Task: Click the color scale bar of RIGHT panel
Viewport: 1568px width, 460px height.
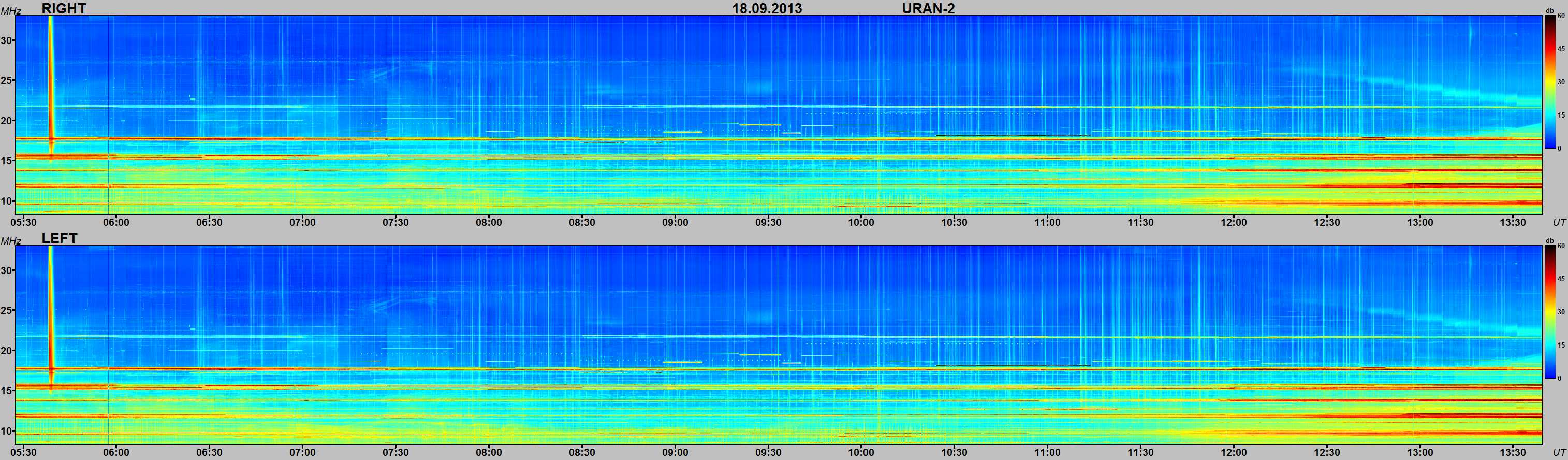Action: pos(1550,82)
